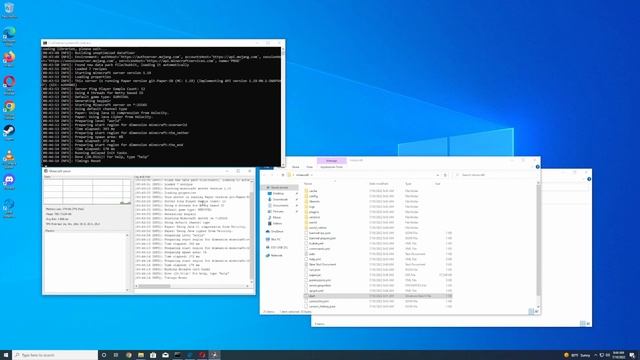Launch VLC media player from the desktop

(x=9, y=158)
